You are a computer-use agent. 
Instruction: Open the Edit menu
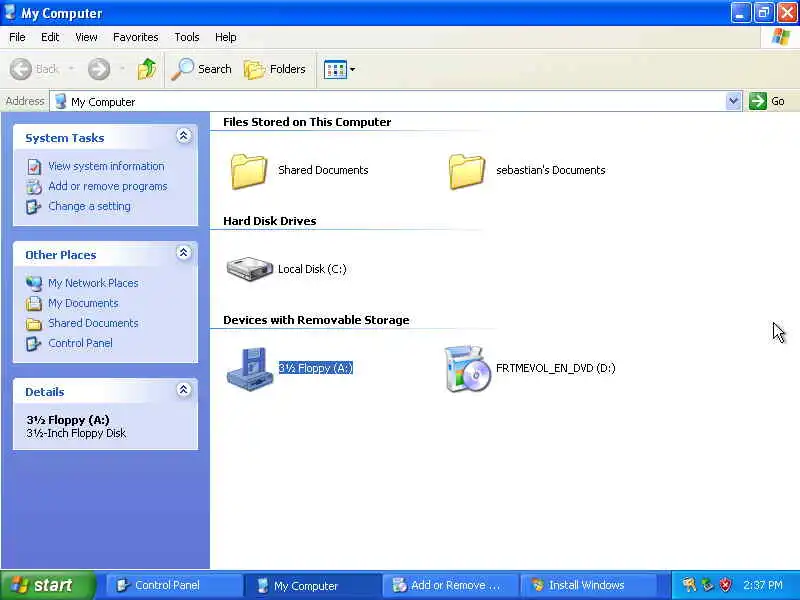[50, 37]
